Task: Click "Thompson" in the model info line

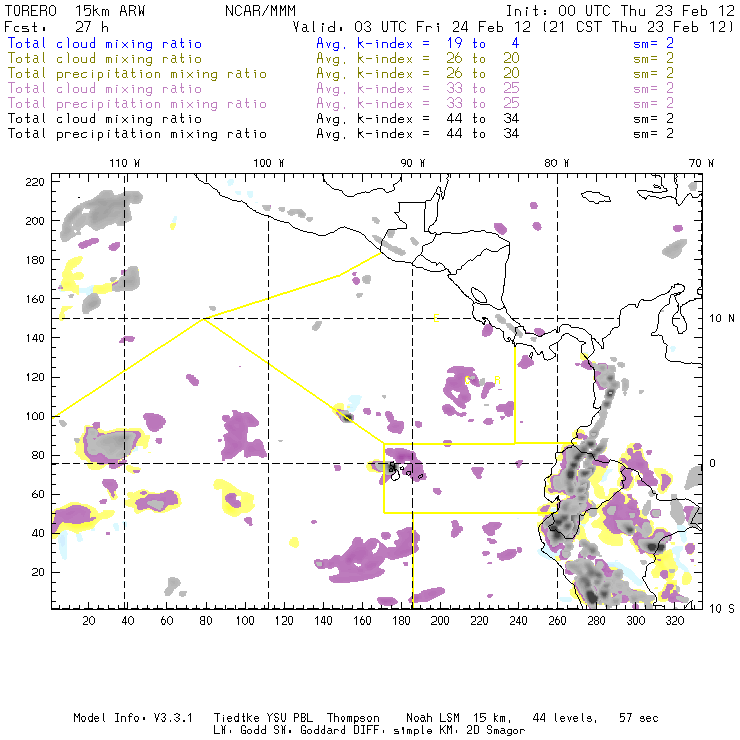Action: (353, 718)
